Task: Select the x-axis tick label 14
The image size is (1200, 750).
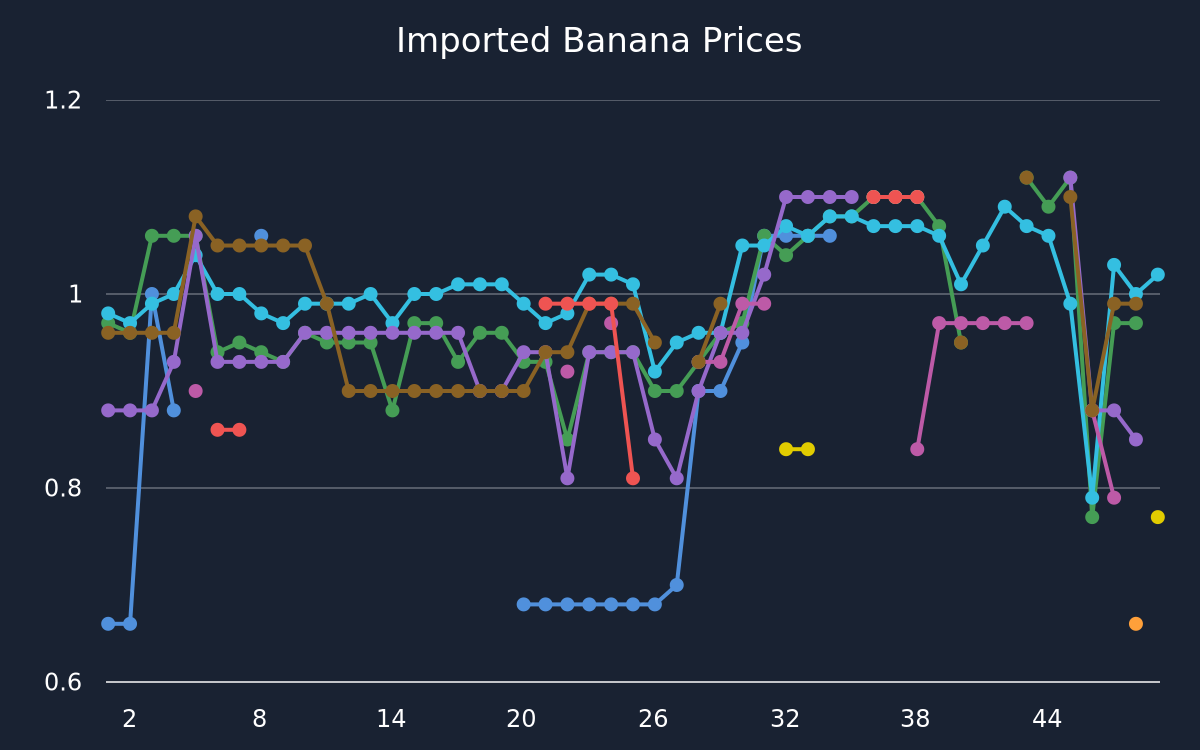Action: (392, 719)
